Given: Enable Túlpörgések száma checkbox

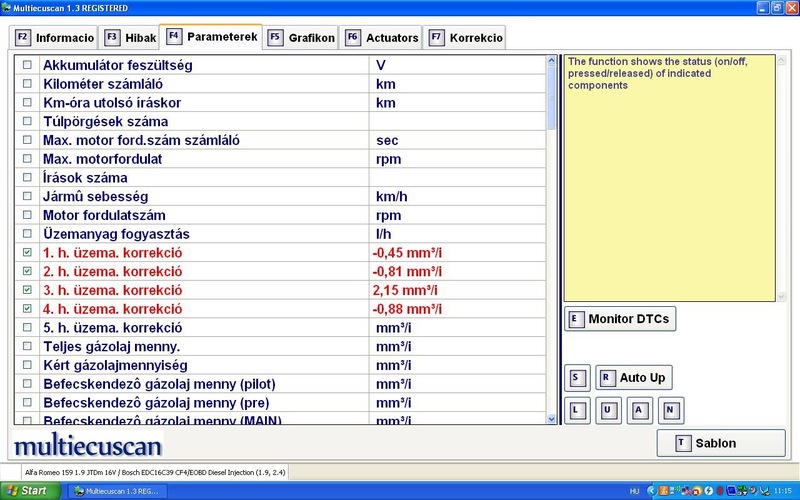Looking at the screenshot, I should (x=27, y=121).
